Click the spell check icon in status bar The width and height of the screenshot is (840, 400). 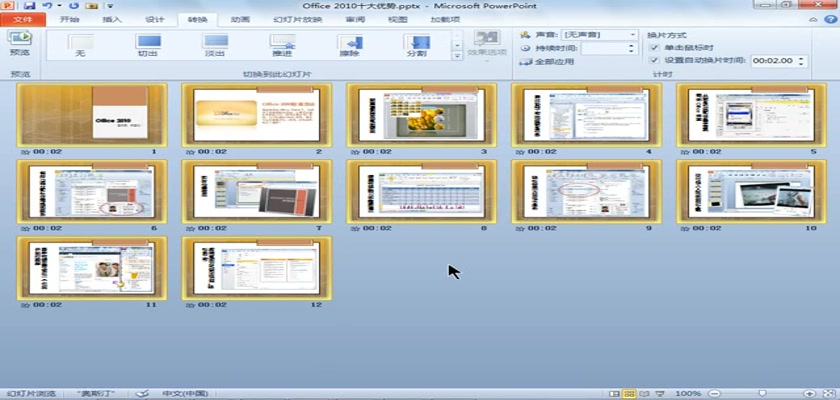click(141, 394)
